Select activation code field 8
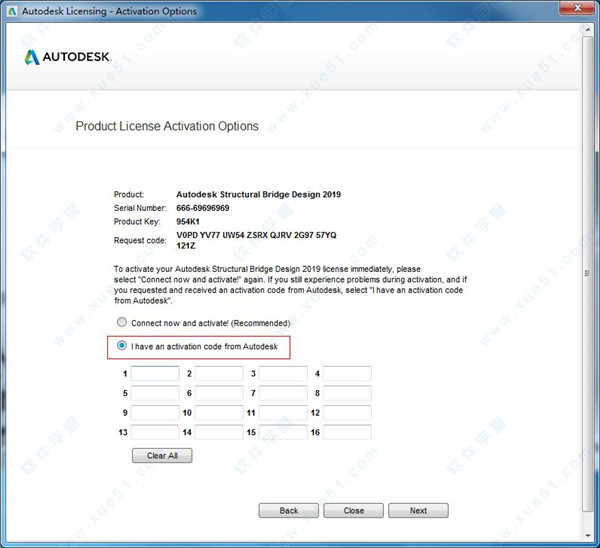Image resolution: width=600 pixels, height=548 pixels. [x=347, y=393]
